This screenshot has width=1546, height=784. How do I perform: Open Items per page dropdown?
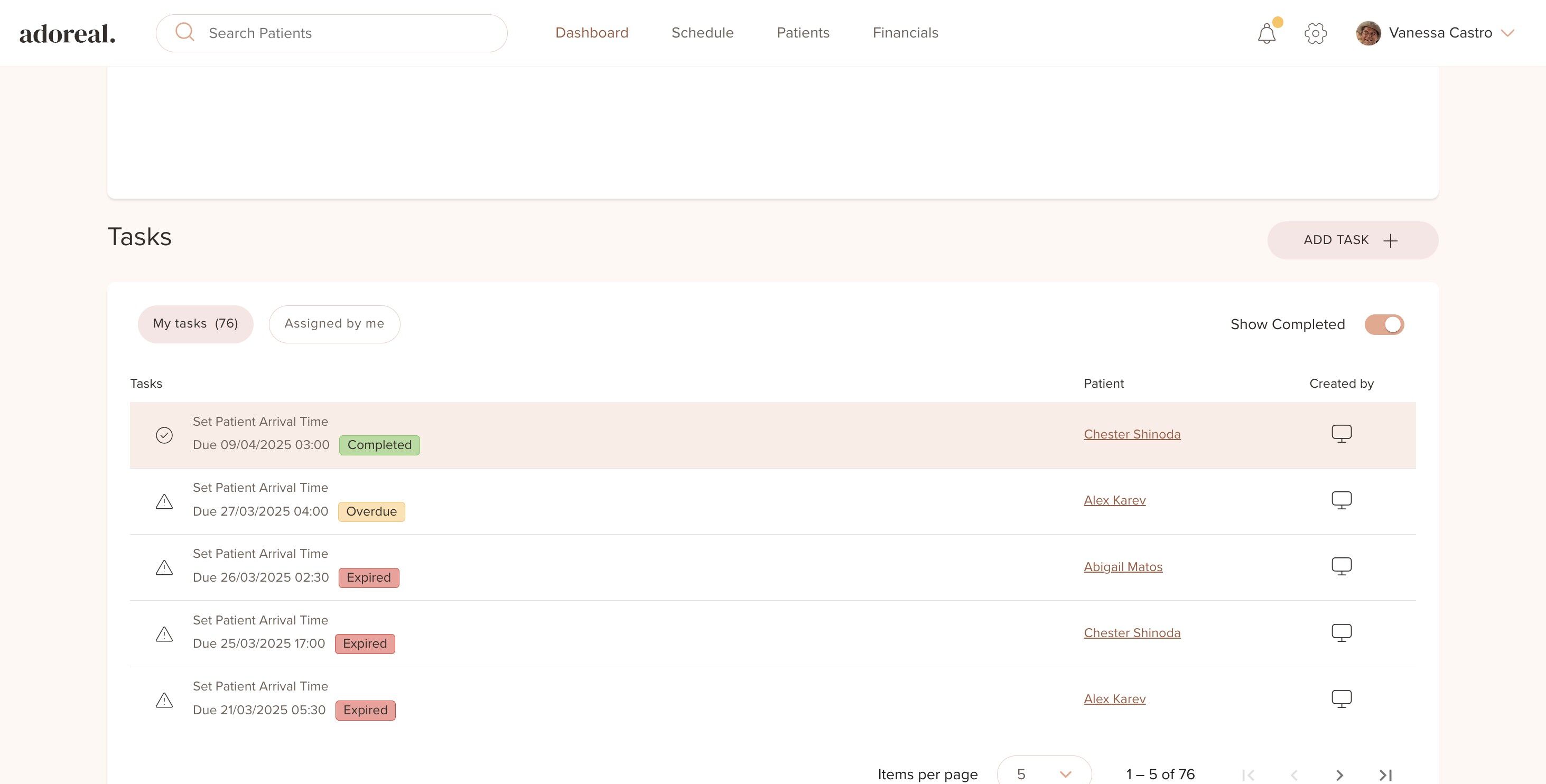coord(1044,774)
